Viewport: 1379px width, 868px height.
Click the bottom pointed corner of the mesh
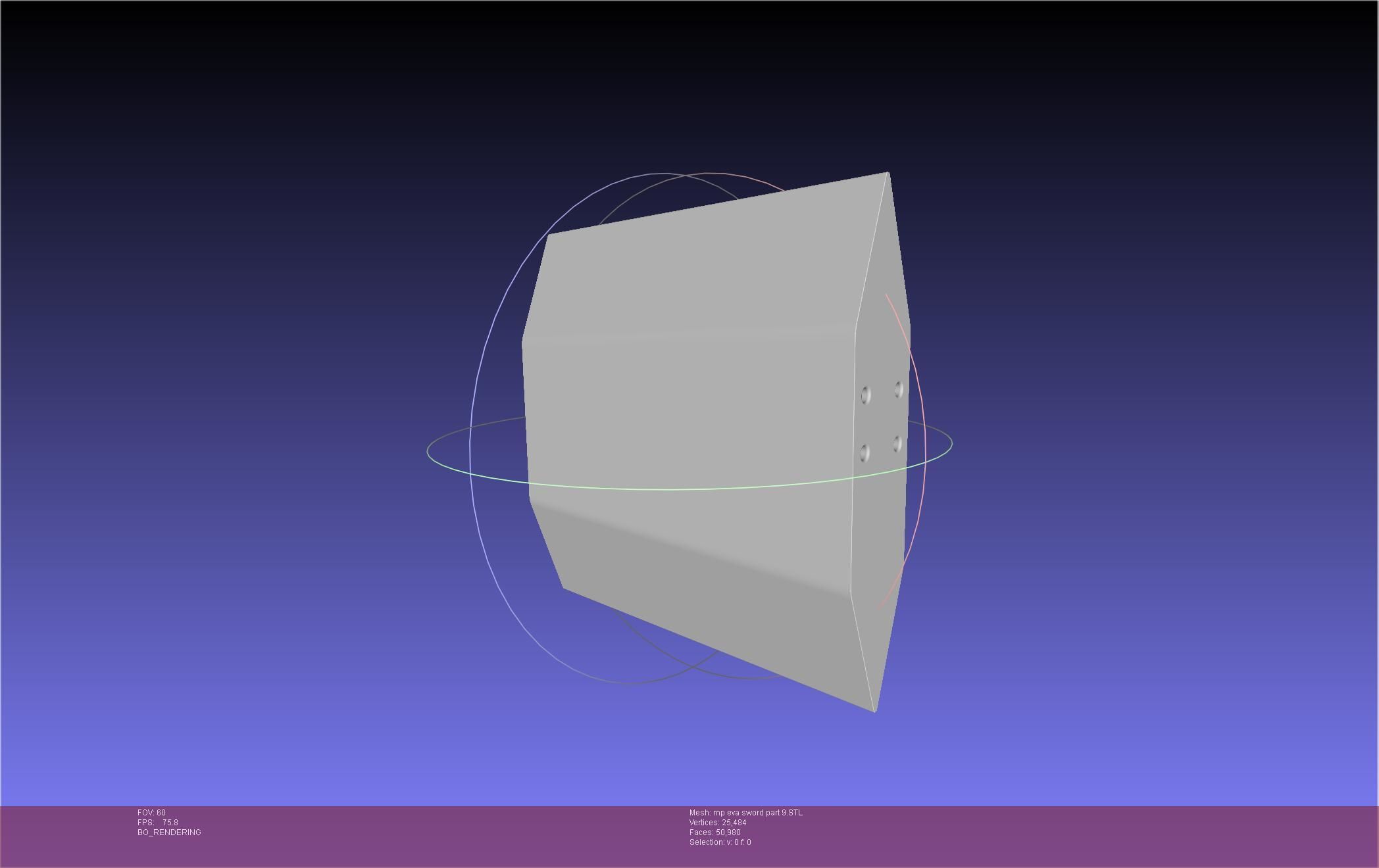[874, 710]
